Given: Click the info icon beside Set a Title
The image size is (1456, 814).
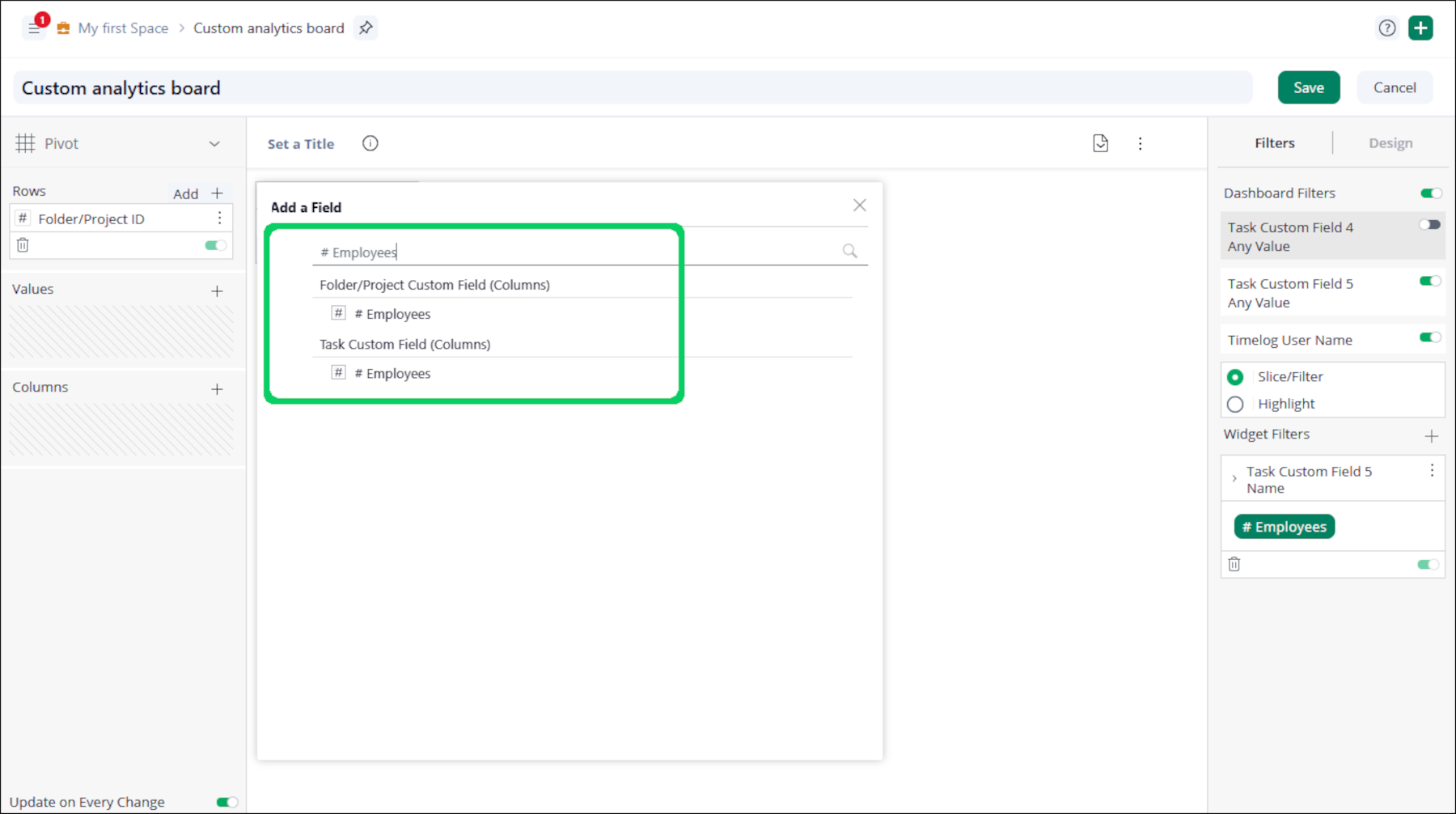Looking at the screenshot, I should point(370,143).
